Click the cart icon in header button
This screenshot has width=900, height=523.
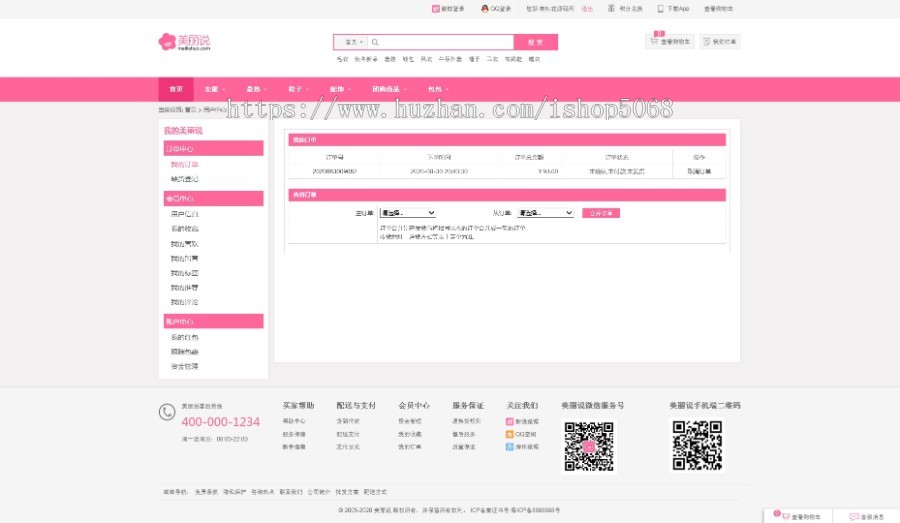click(x=654, y=41)
